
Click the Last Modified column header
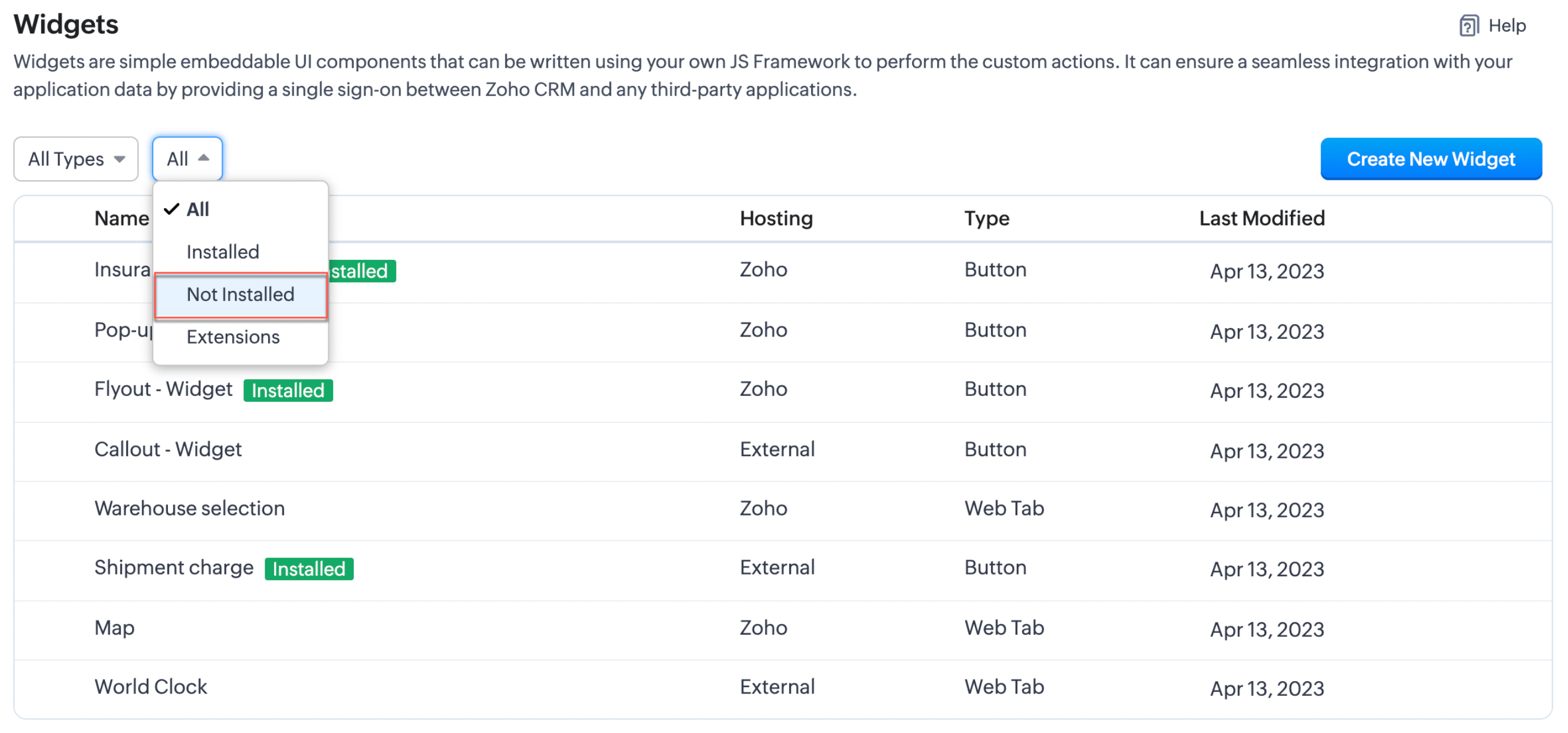[1261, 219]
